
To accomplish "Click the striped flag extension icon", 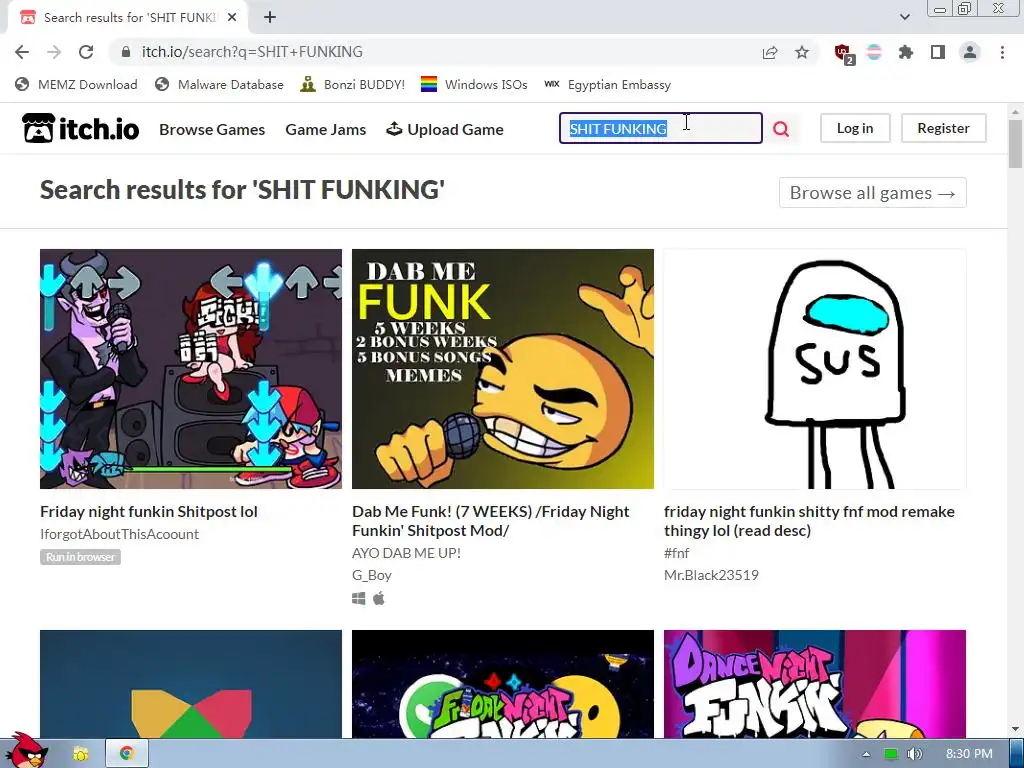I will (874, 52).
